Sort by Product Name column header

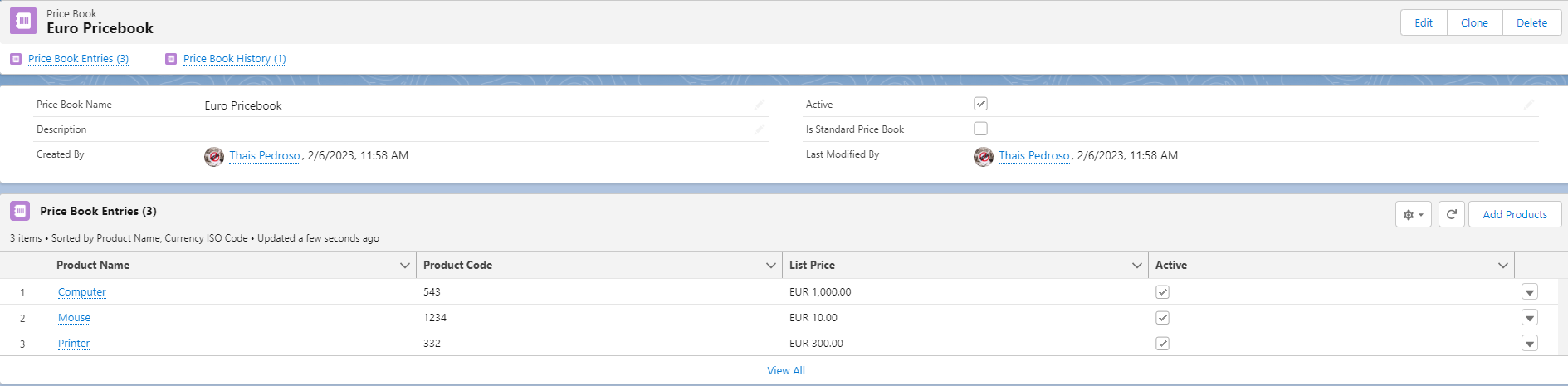tap(93, 266)
